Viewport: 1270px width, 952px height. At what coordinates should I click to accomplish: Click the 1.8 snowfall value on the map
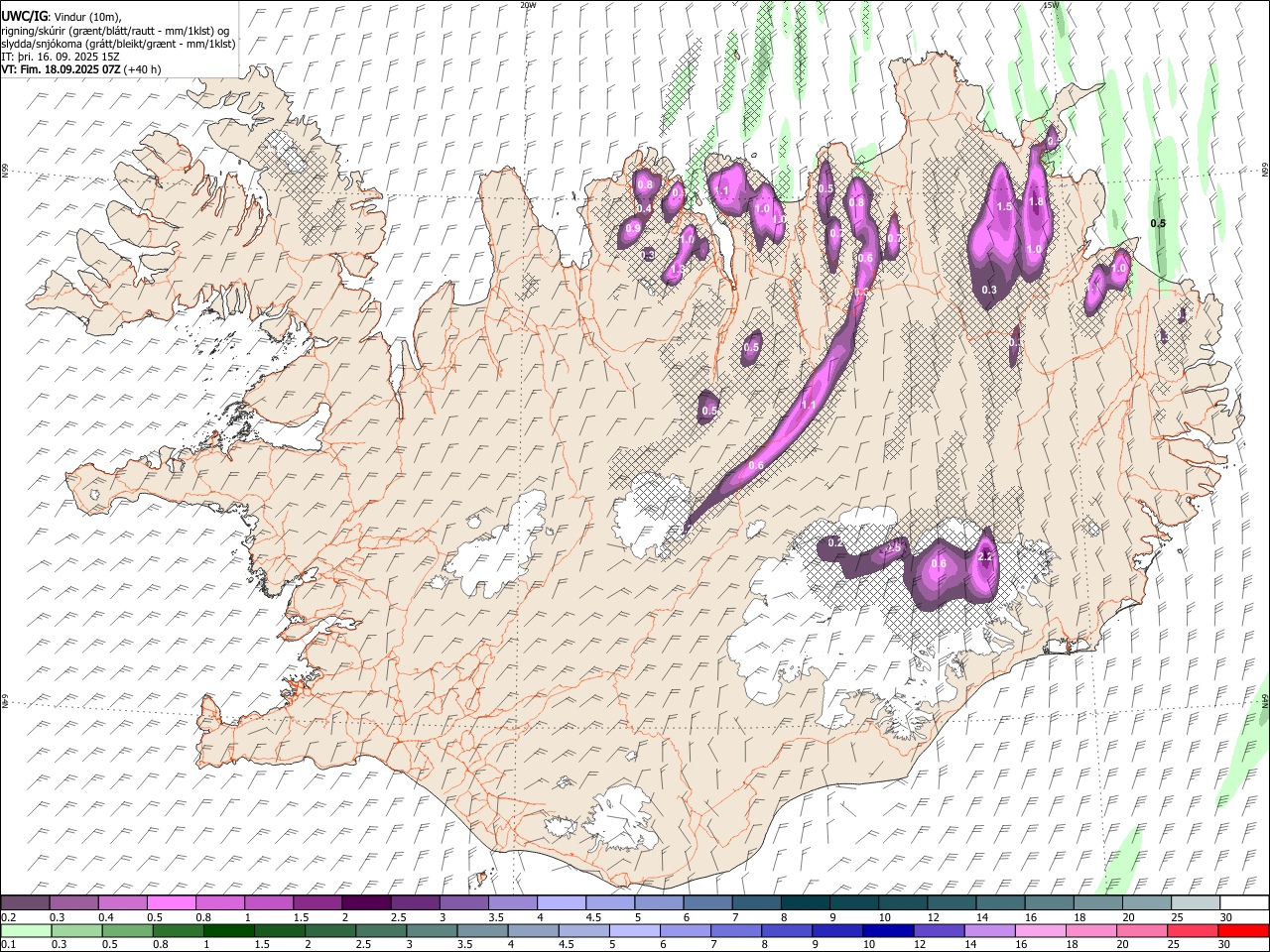pos(1036,201)
